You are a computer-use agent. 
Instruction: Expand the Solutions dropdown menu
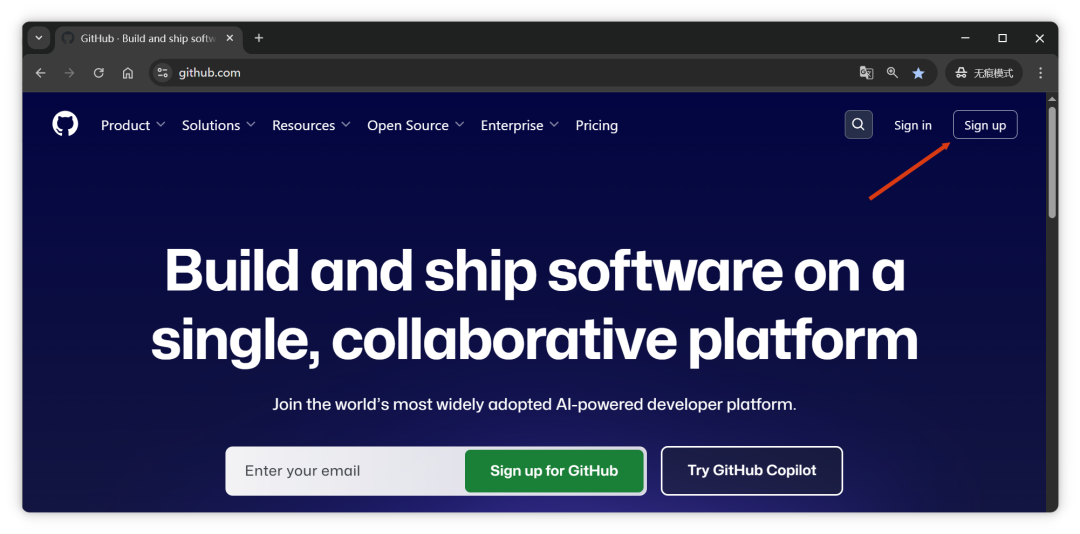click(218, 125)
